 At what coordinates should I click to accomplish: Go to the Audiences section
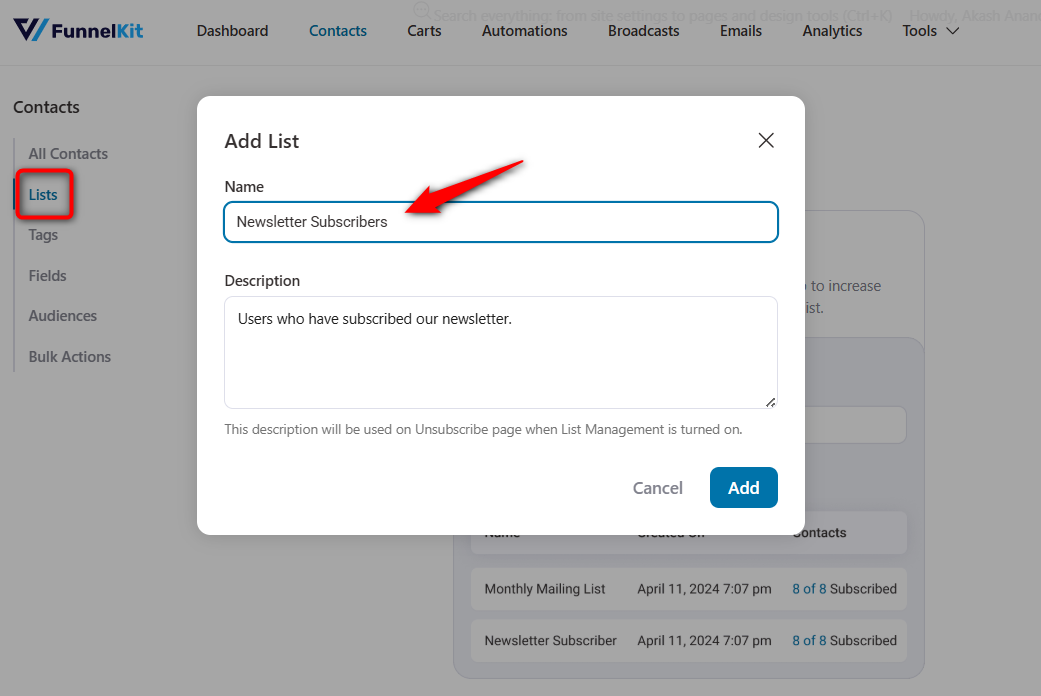pyautogui.click(x=62, y=315)
